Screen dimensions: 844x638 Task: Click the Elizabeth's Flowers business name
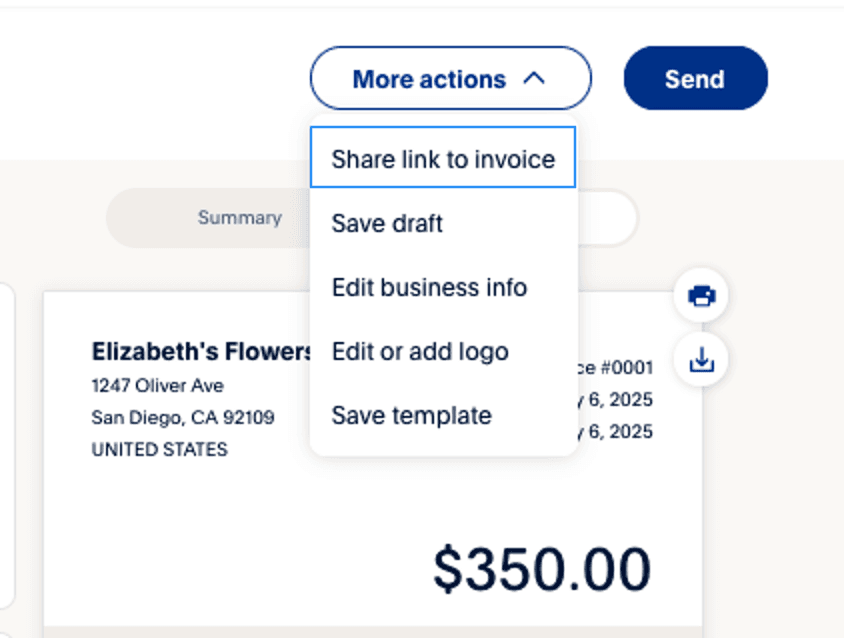pyautogui.click(x=200, y=351)
